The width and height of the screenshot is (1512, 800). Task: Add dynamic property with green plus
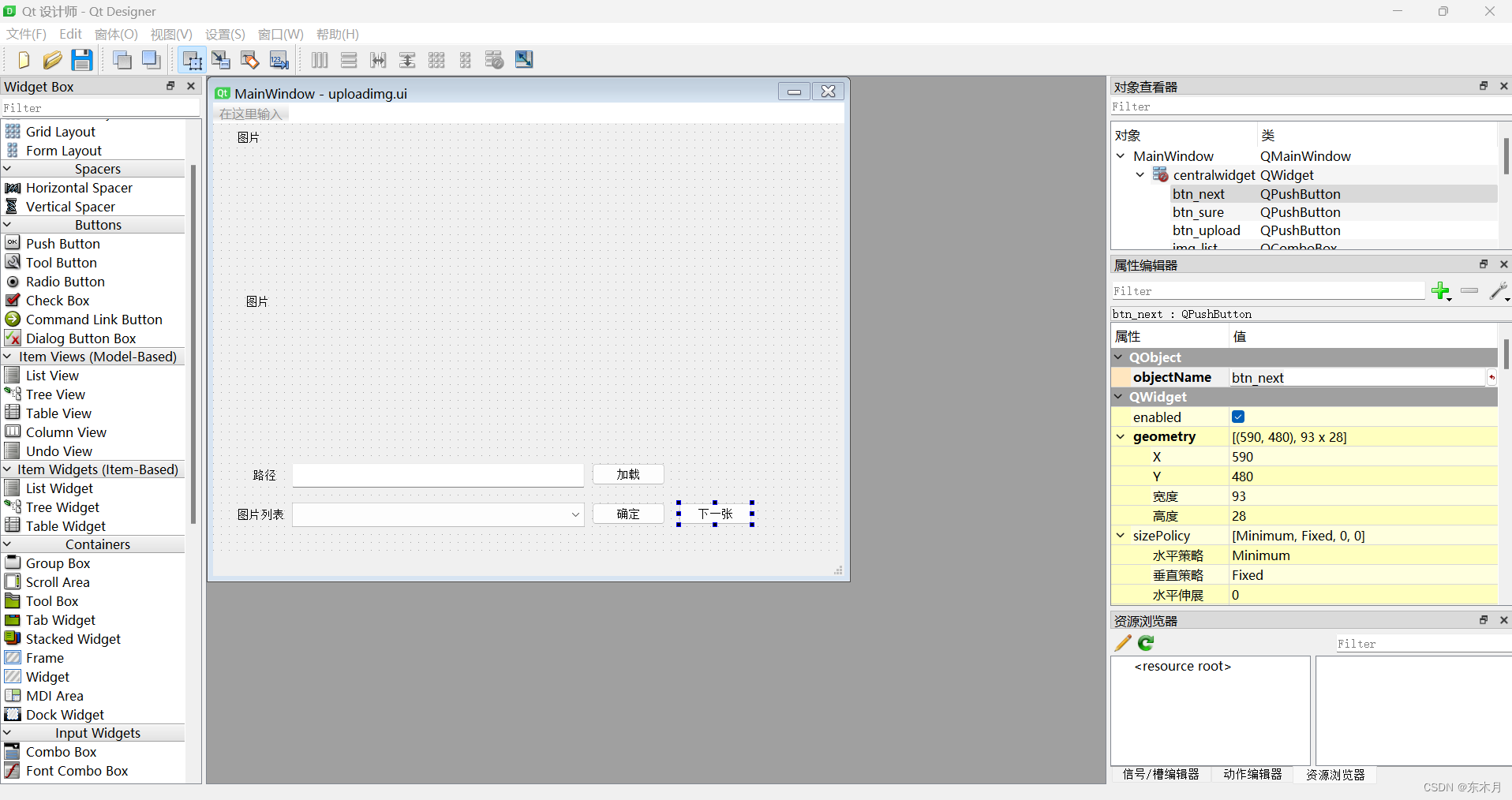1441,291
